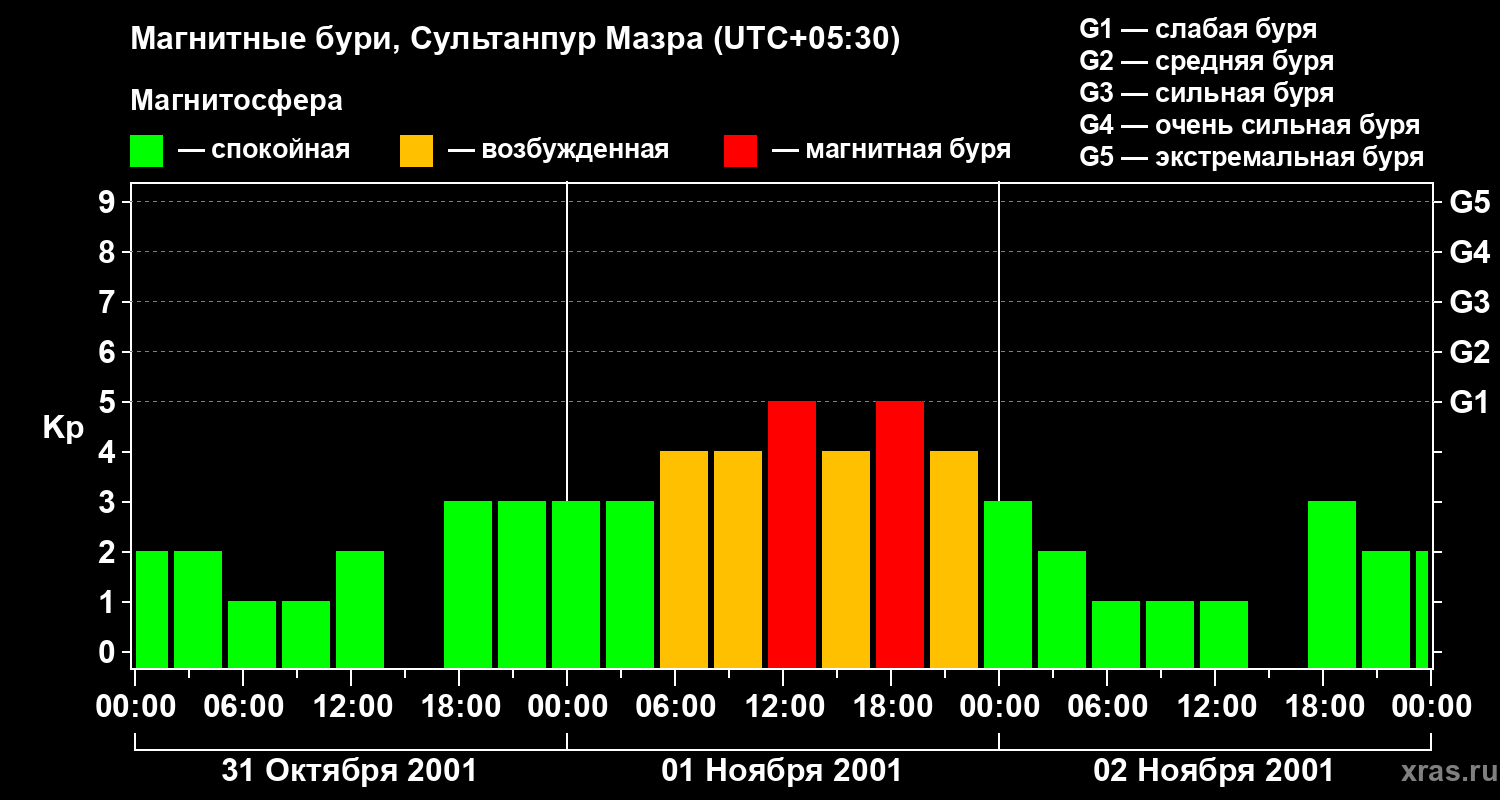Click the date label «02 Ноября 2001»

[1213, 771]
